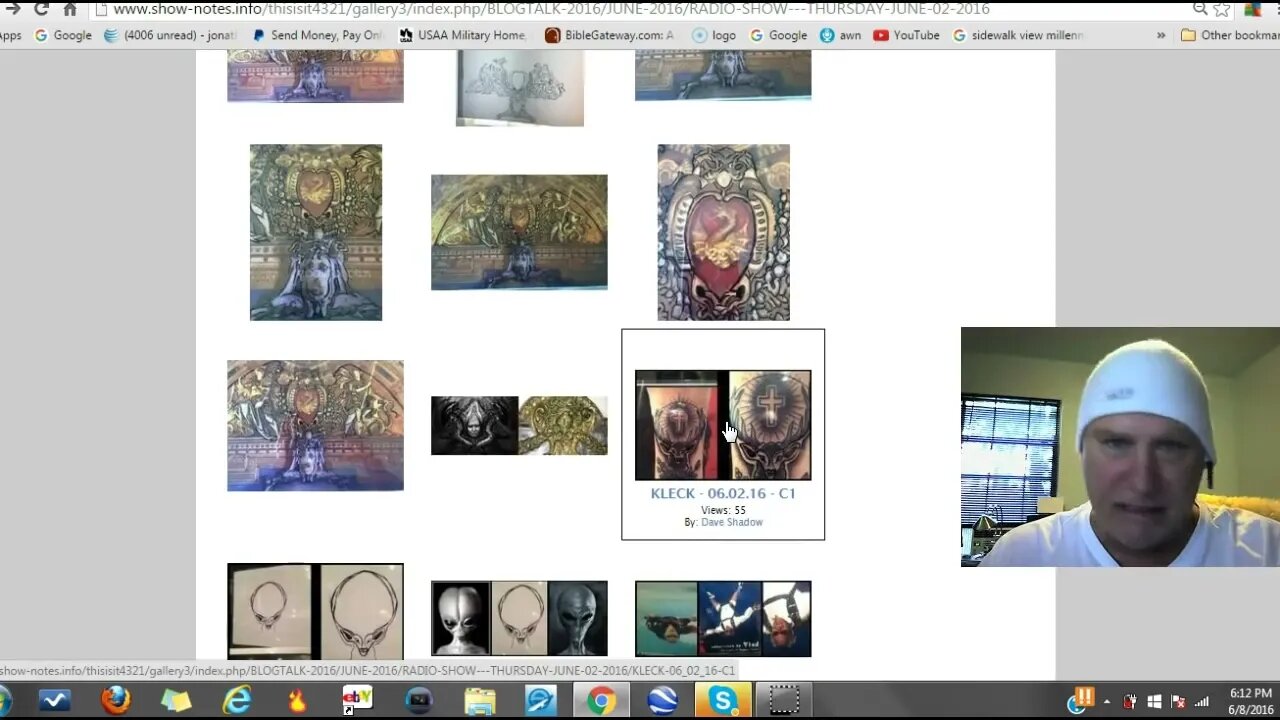
Task: Open the Send Money, Pay Online bookmark
Action: 318,35
